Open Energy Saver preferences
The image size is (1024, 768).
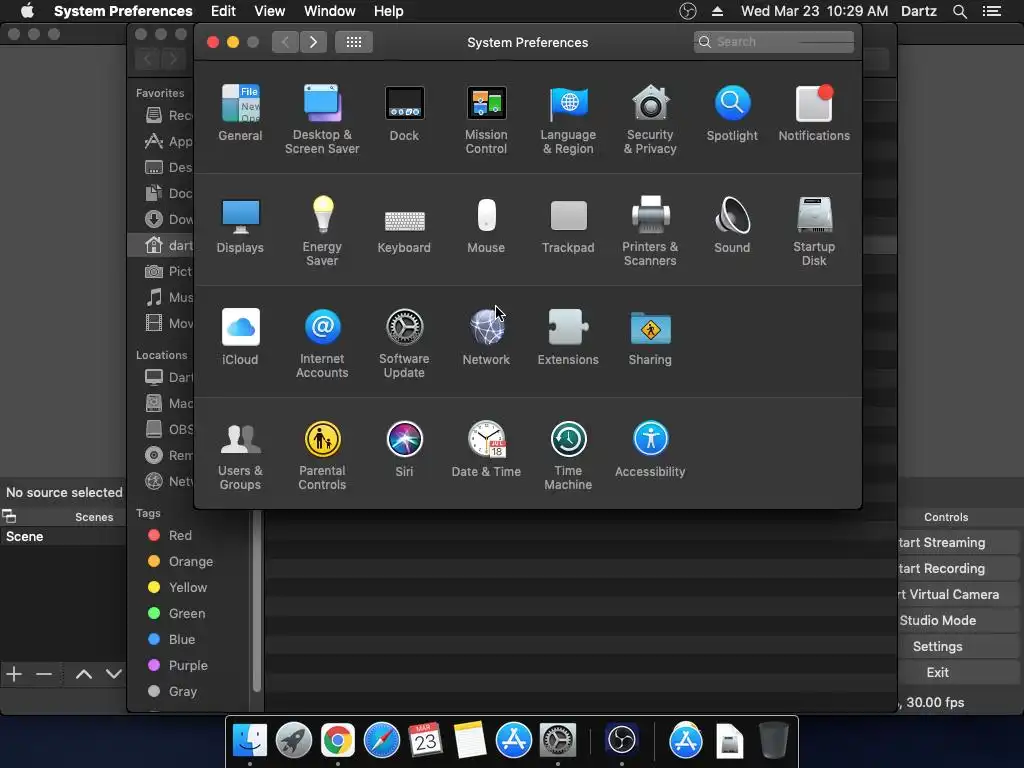(322, 232)
